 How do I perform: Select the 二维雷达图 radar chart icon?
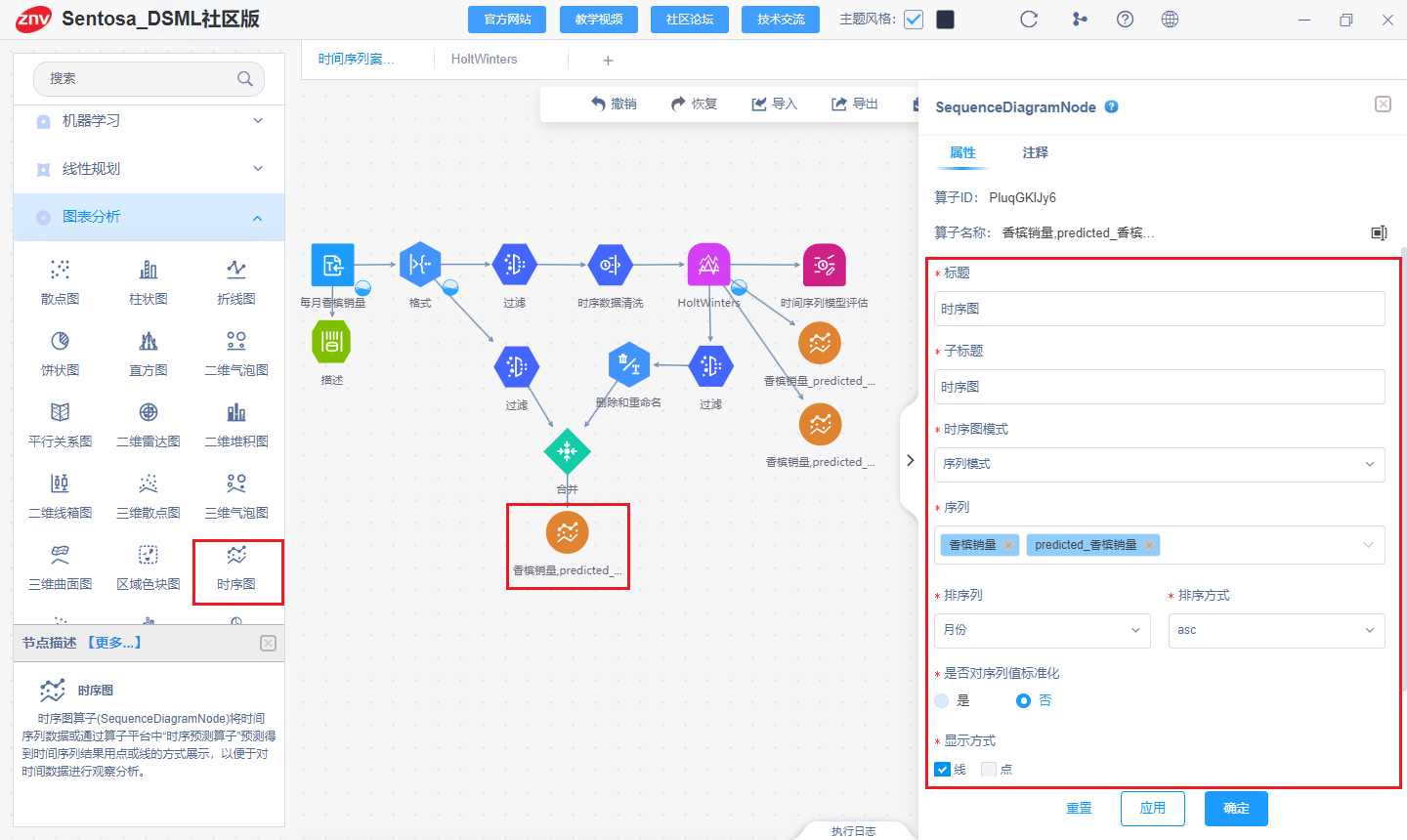[x=149, y=412]
